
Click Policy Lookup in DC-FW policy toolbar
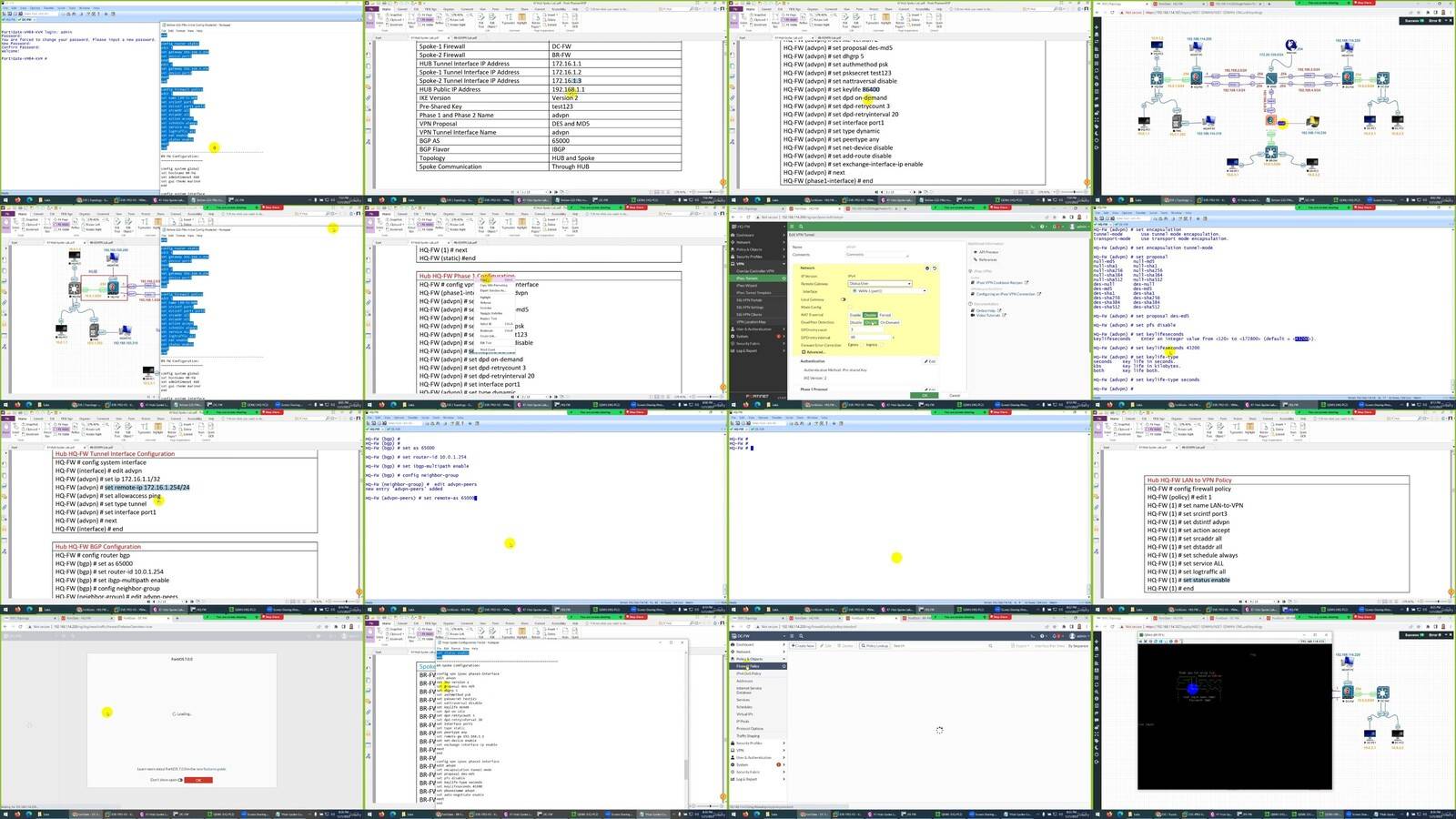[875, 645]
